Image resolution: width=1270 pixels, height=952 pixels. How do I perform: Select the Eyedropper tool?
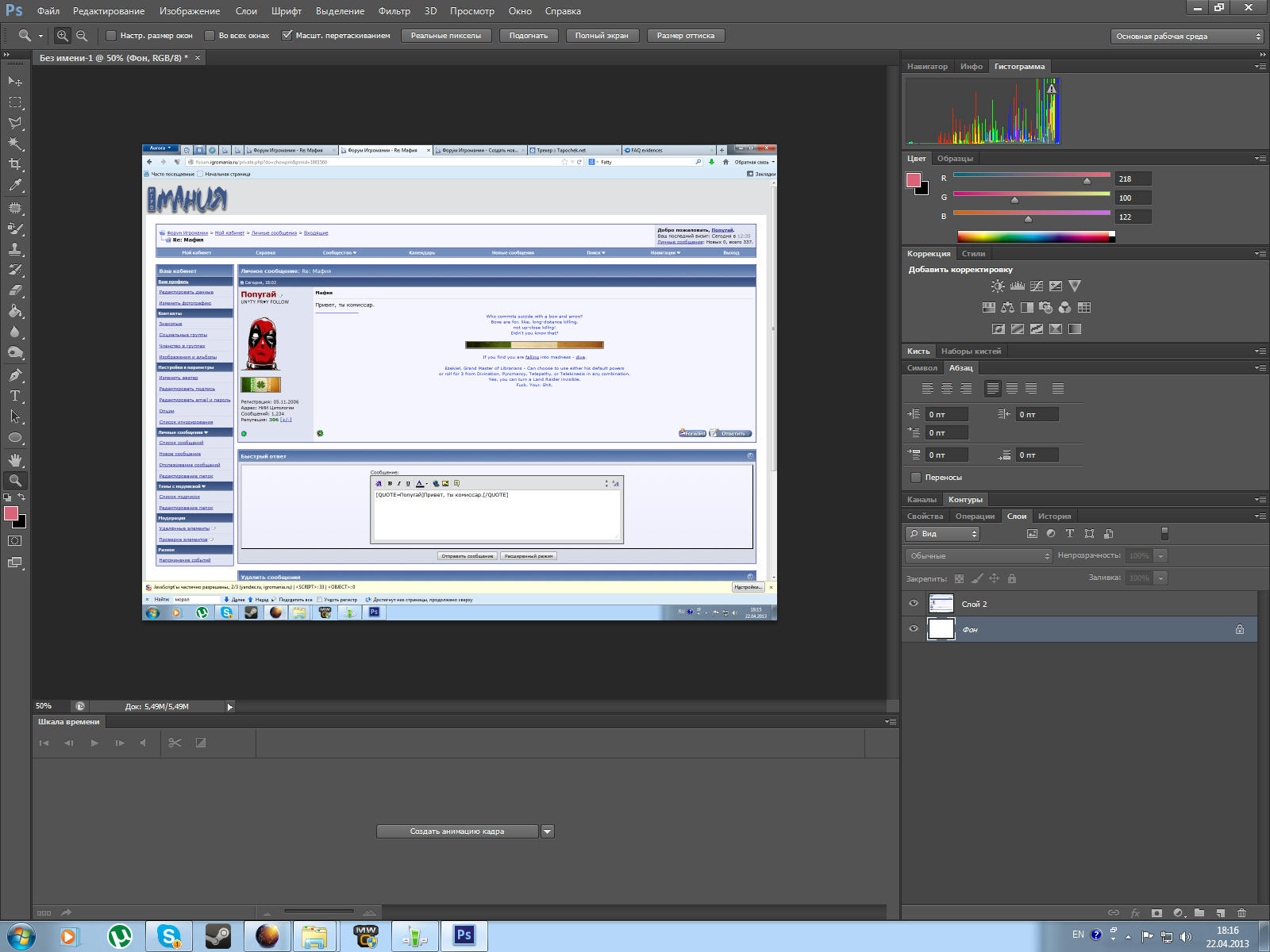tap(15, 186)
